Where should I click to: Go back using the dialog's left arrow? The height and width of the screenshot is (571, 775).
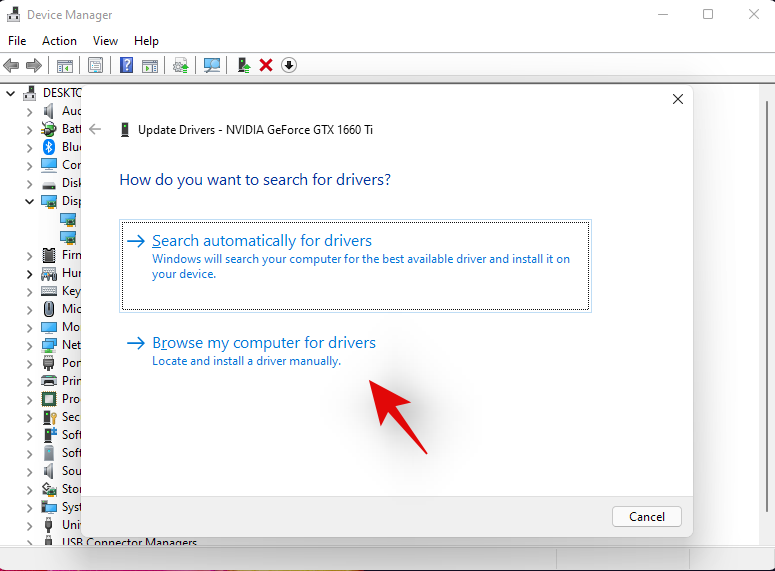tap(95, 130)
